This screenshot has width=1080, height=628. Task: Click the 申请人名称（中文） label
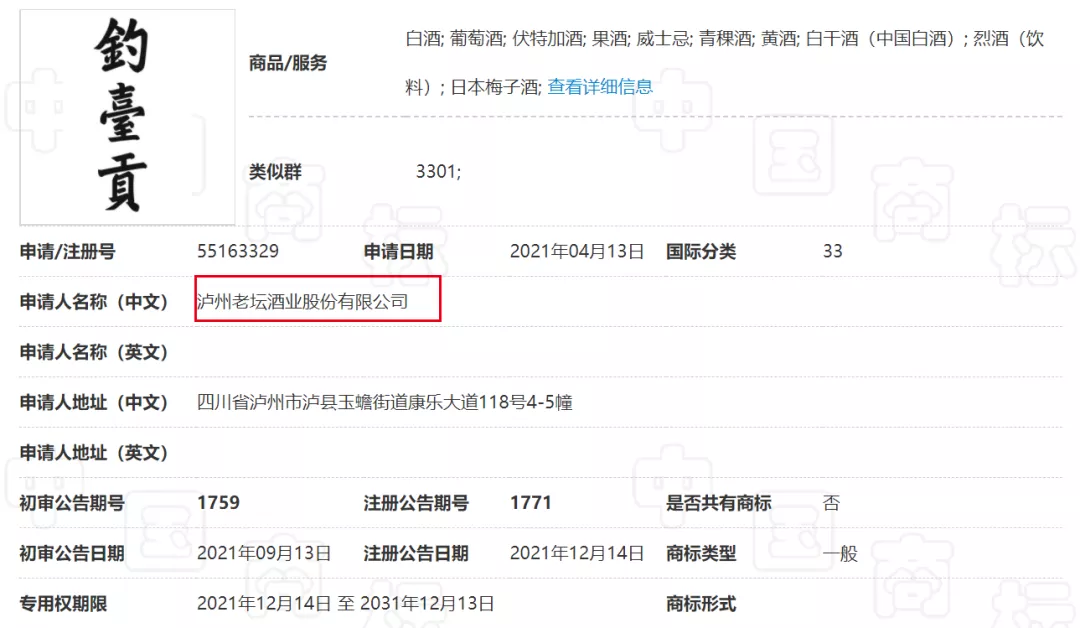(94, 302)
